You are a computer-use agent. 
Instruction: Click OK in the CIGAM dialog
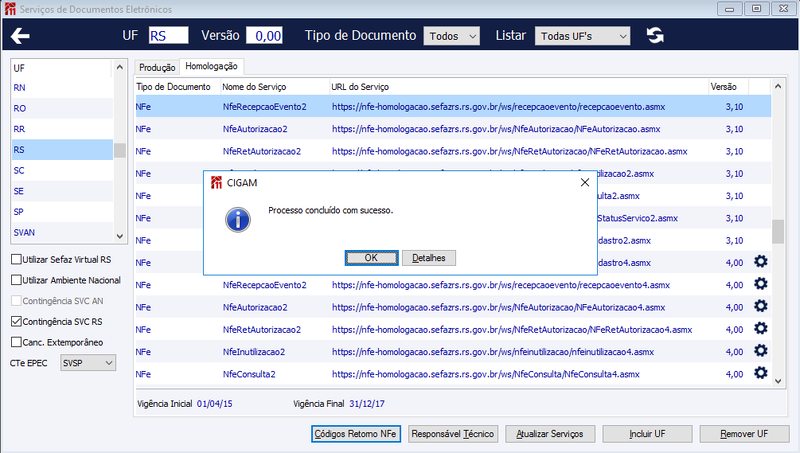coord(371,258)
